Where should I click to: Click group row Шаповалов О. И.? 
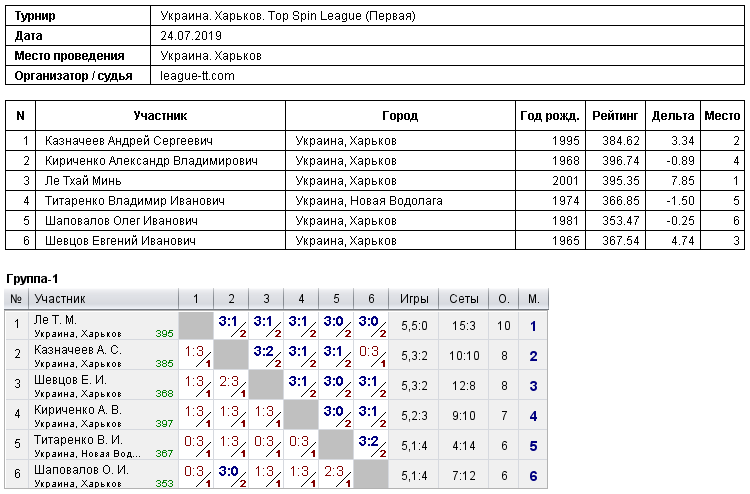coord(276,475)
